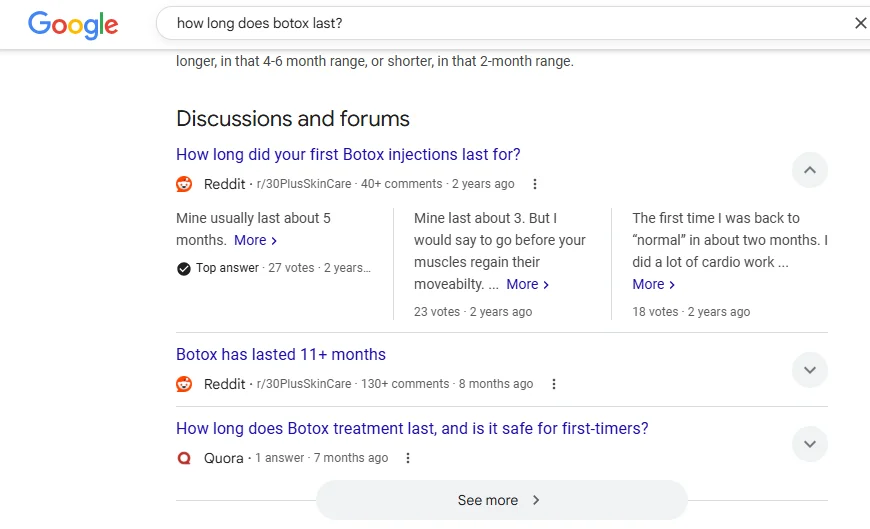Image resolution: width=870 pixels, height=529 pixels.
Task: Open 'How long did your first Botox injections last for?'
Action: [348, 155]
